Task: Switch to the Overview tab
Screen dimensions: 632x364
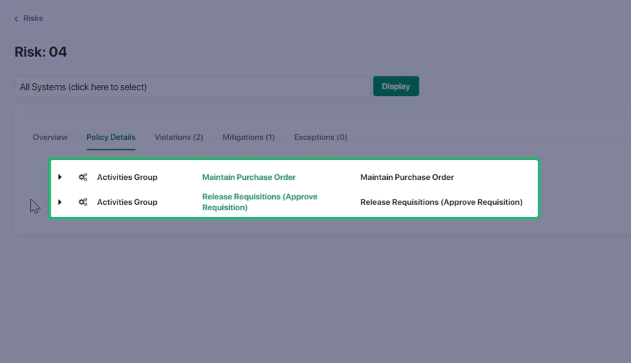Action: point(50,137)
